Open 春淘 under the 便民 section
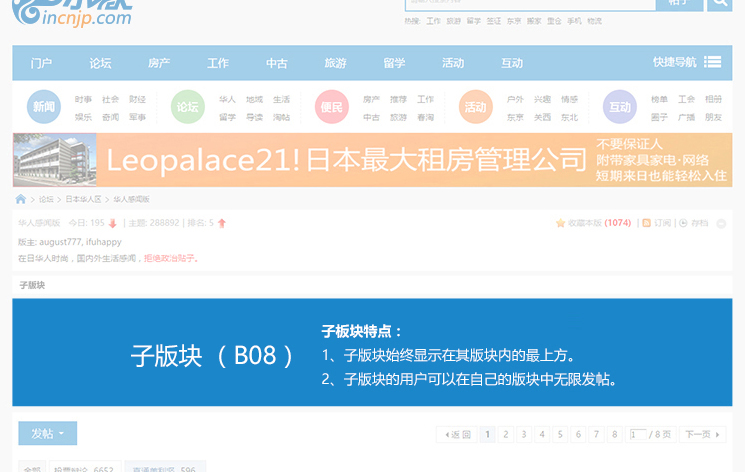745x472 pixels. (x=425, y=117)
